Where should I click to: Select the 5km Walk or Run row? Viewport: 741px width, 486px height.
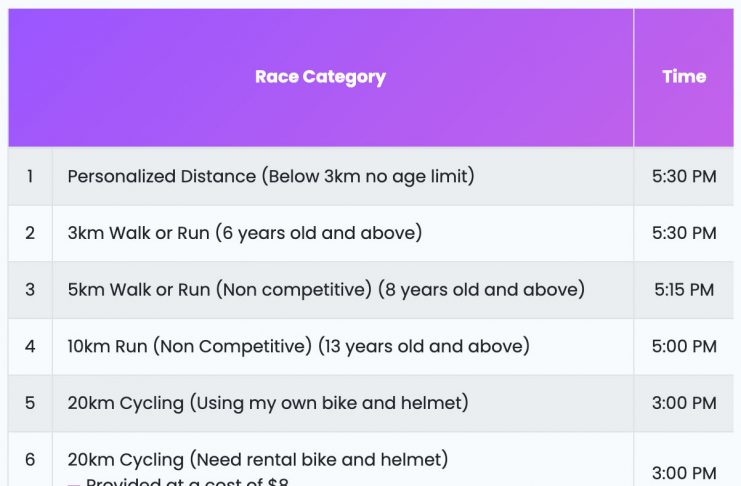pyautogui.click(x=370, y=290)
